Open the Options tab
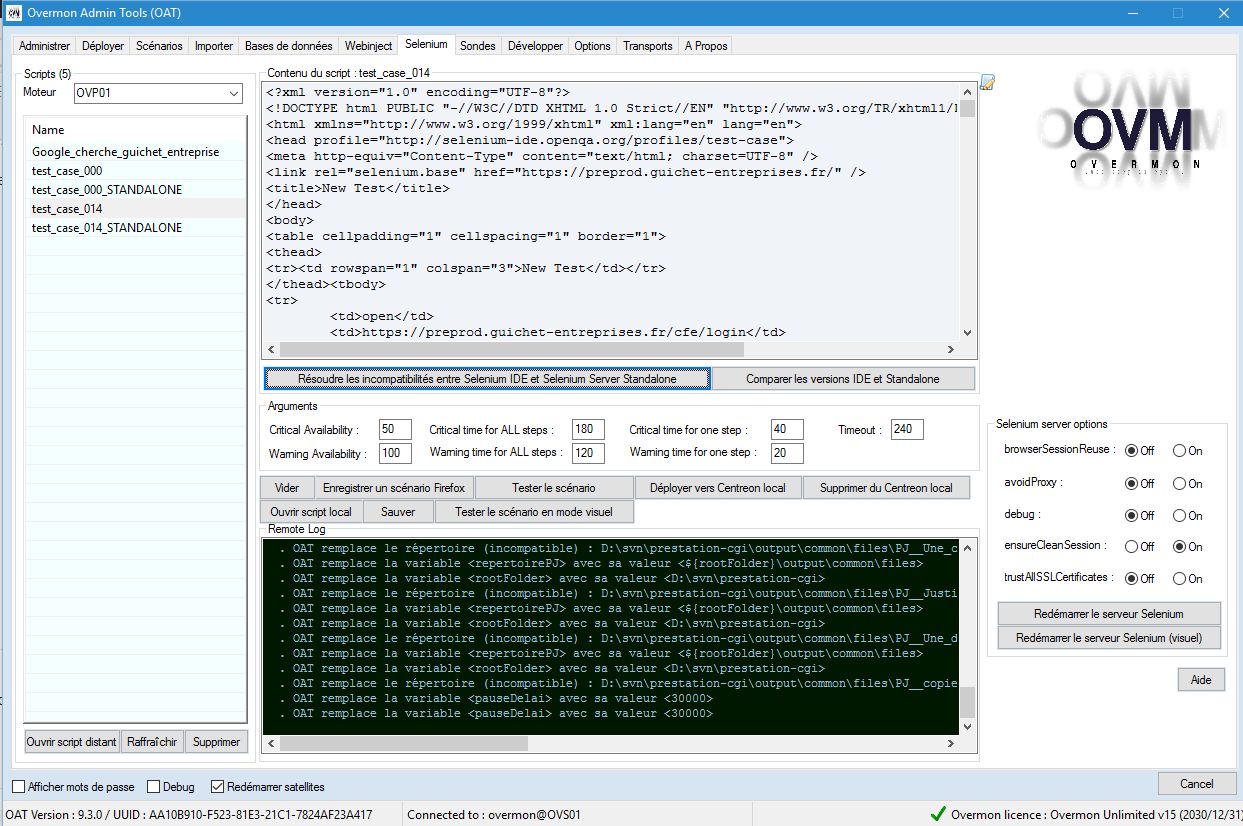Screen dimensions: 1243x826 [592, 46]
